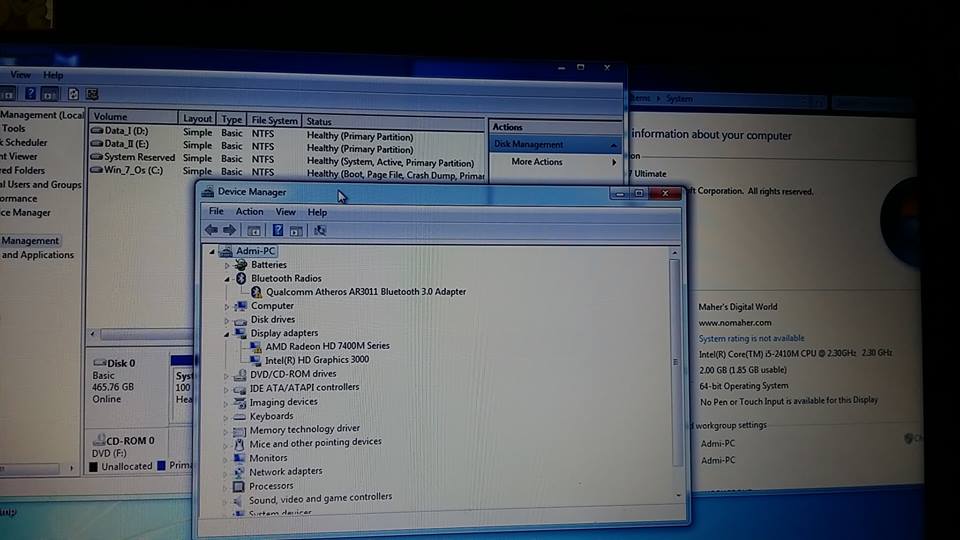Open the Help menu in Device Manager
Image resolution: width=960 pixels, height=540 pixels.
tap(317, 212)
